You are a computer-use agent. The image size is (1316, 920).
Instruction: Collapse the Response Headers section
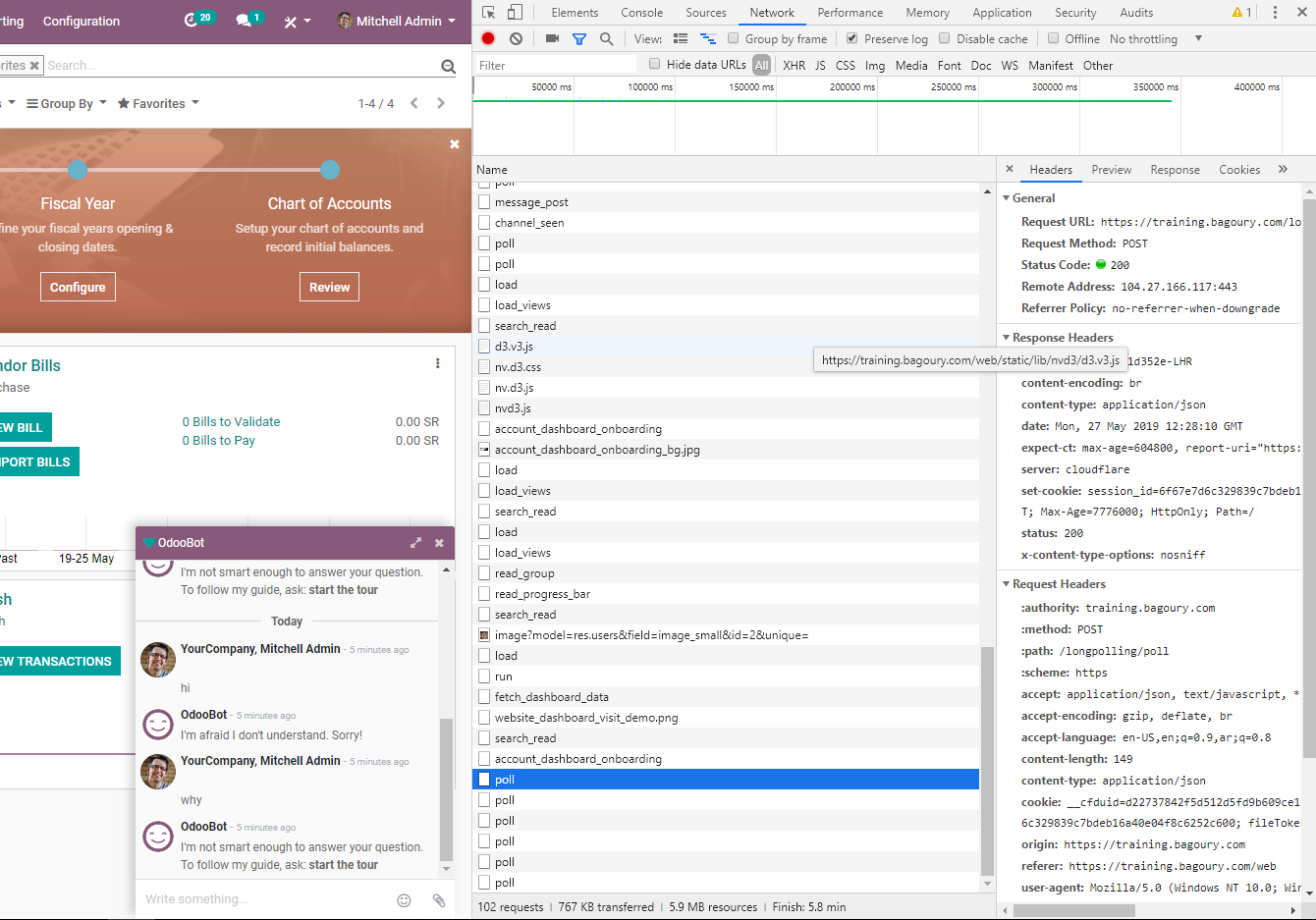tap(1006, 337)
